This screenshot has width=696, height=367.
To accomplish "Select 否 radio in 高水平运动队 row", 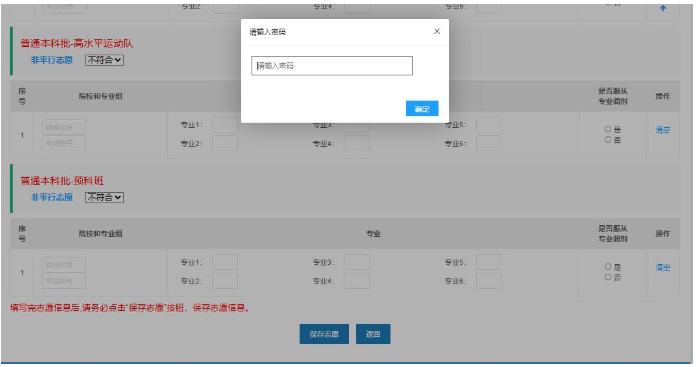I will pos(608,139).
